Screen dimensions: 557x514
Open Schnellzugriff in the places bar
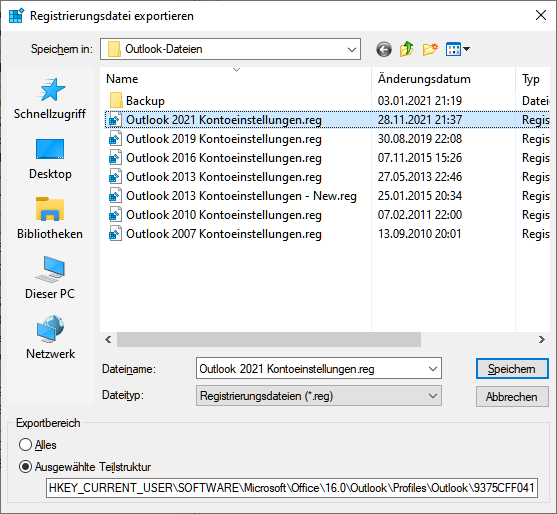pos(50,99)
